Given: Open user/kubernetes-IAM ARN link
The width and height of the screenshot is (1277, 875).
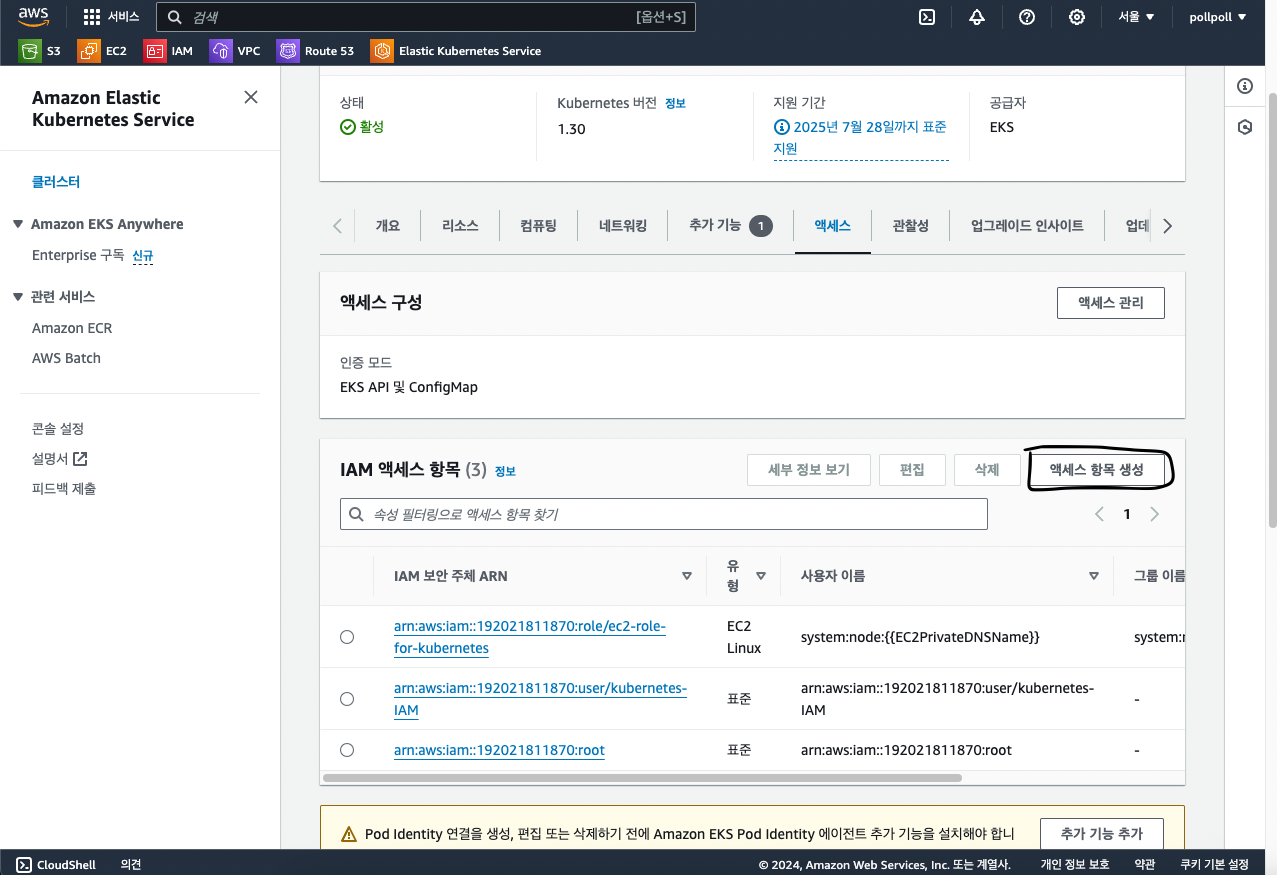Looking at the screenshot, I should click(540, 699).
